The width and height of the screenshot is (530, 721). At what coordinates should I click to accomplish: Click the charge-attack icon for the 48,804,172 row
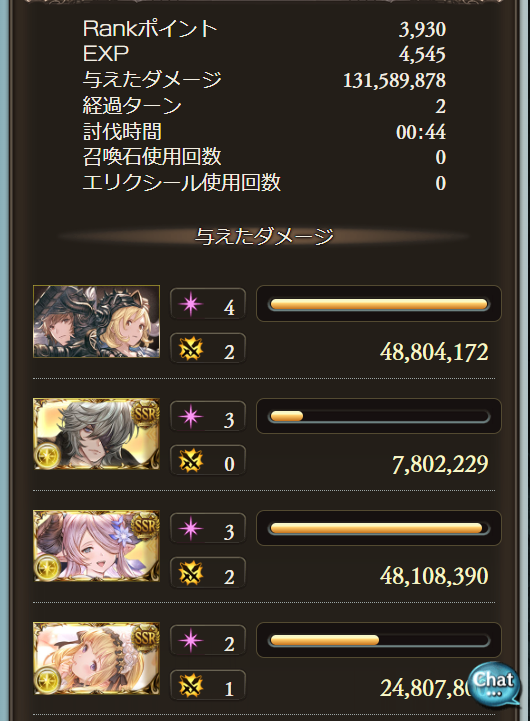(x=191, y=349)
